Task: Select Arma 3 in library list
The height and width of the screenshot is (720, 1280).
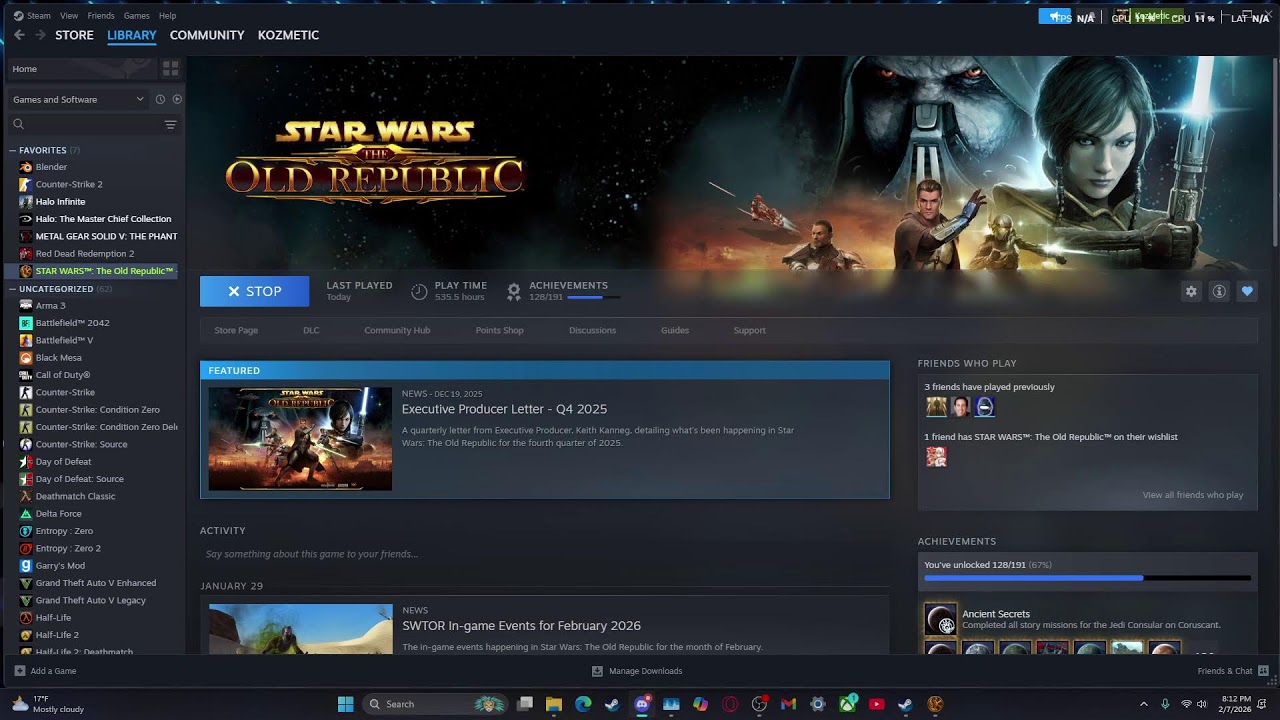Action: click(x=50, y=305)
